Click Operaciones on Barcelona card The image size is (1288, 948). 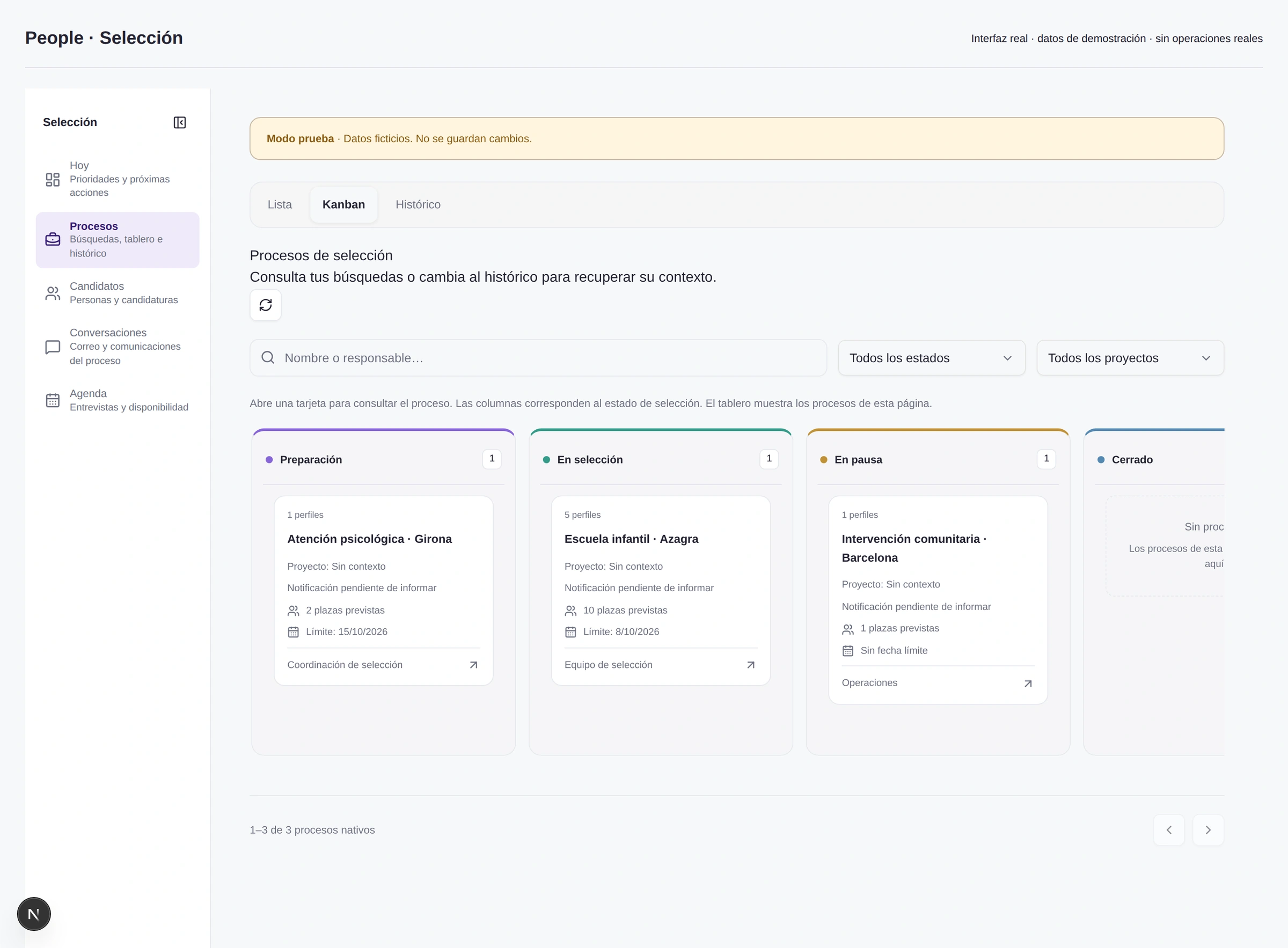point(869,683)
